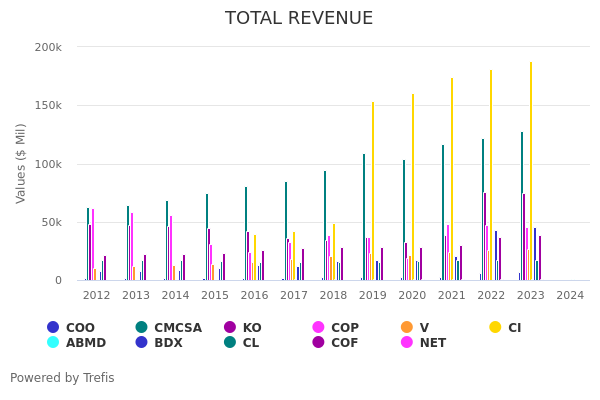Click the magenta COP legend marker
The height and width of the screenshot is (400, 600).
coord(319,327)
